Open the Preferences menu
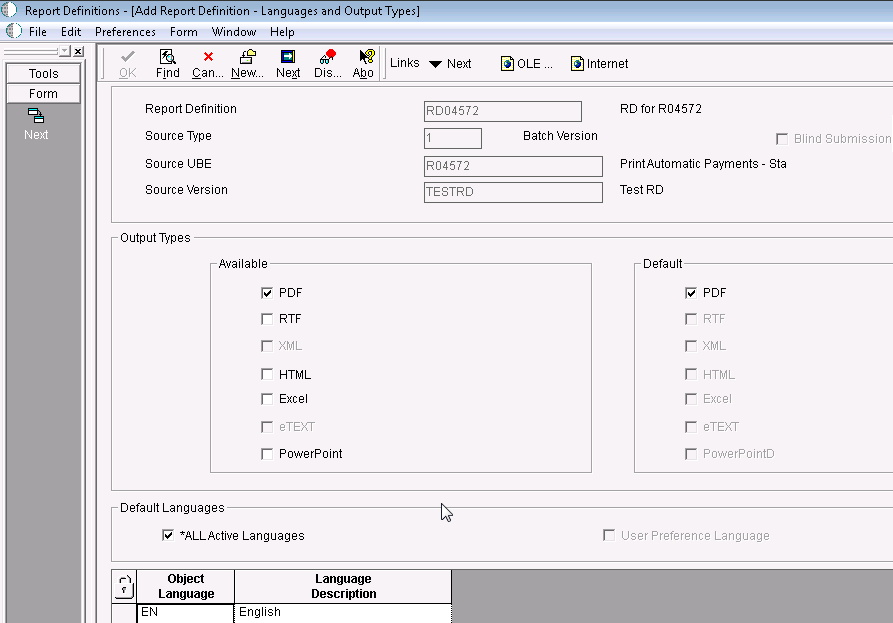The height and width of the screenshot is (623, 893). point(125,32)
